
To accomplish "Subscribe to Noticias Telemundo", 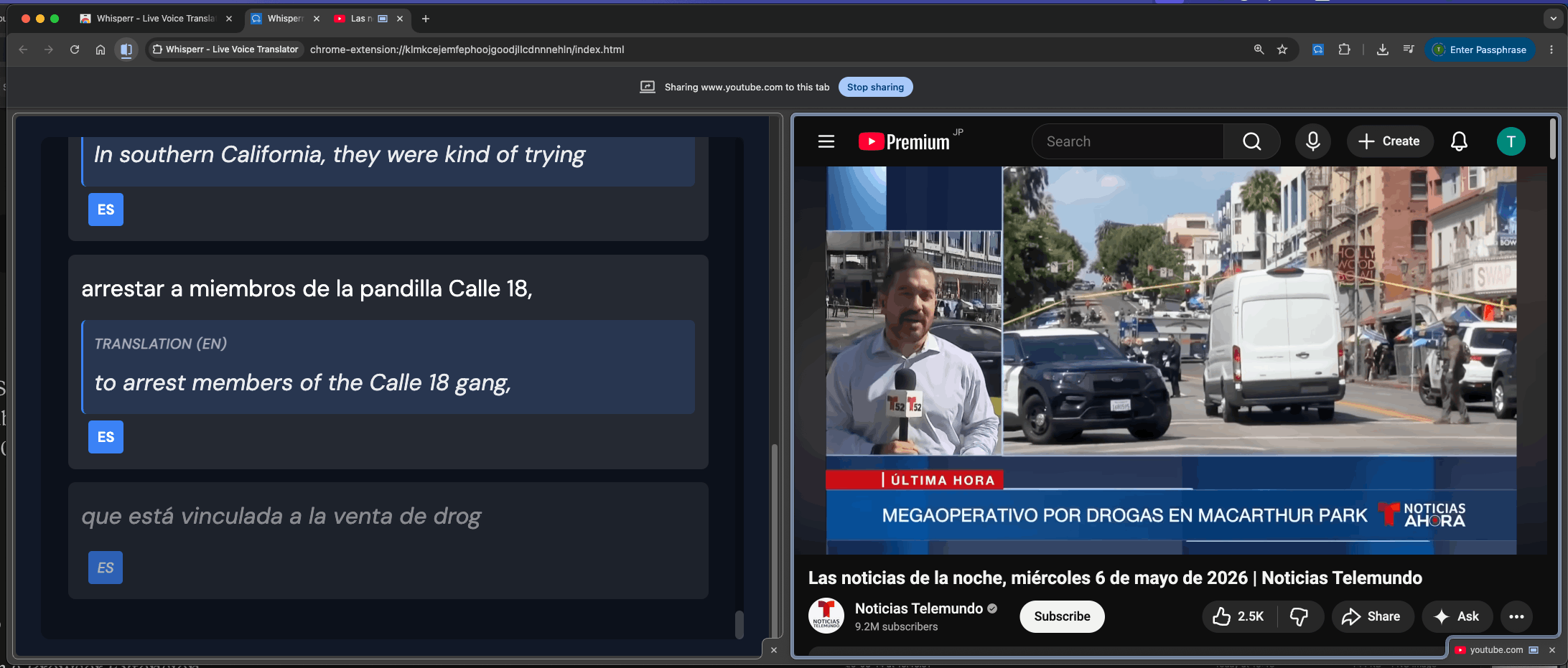I will pos(1062,616).
